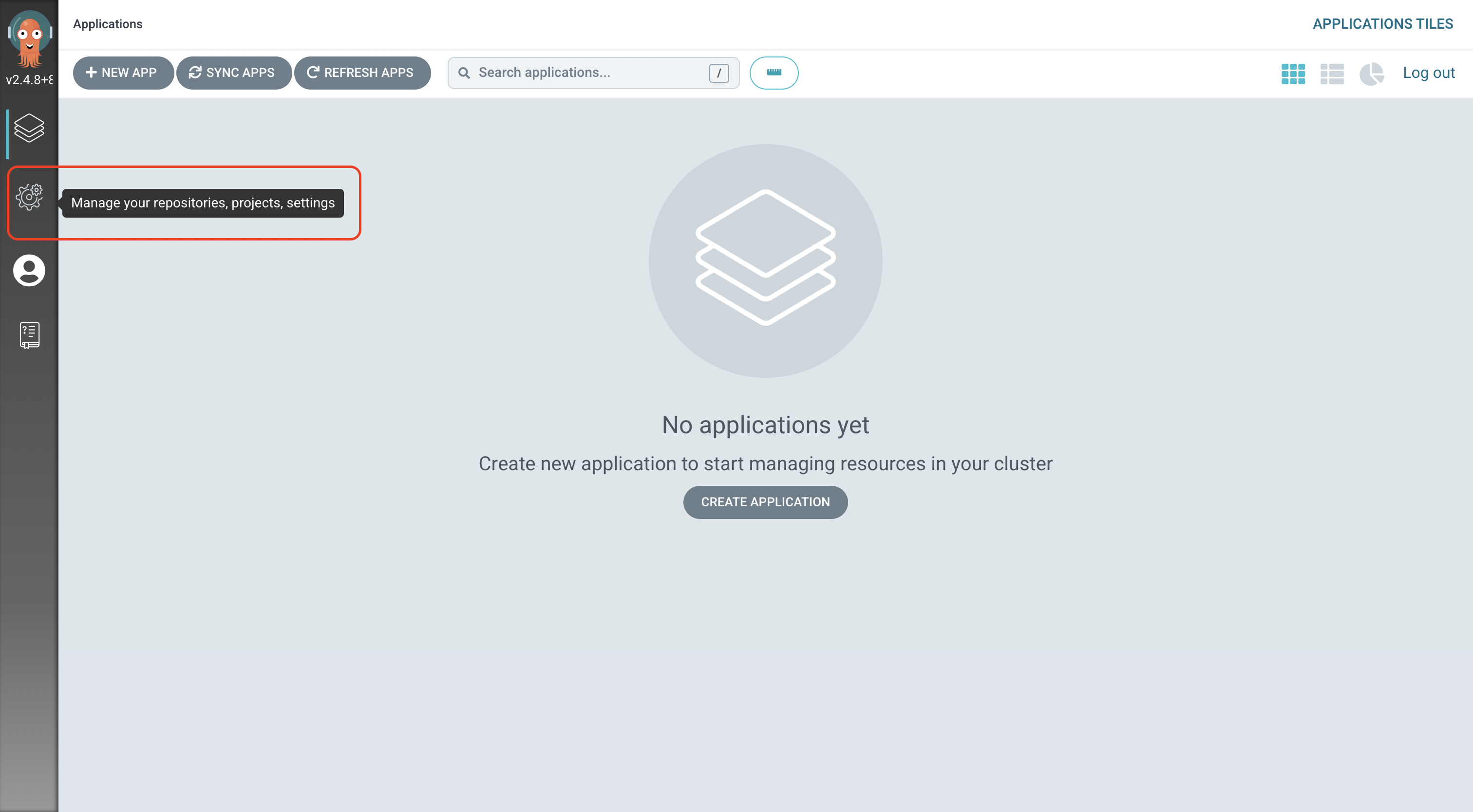The image size is (1473, 812).
Task: Click the Argo CD octopus logo
Action: [30, 39]
